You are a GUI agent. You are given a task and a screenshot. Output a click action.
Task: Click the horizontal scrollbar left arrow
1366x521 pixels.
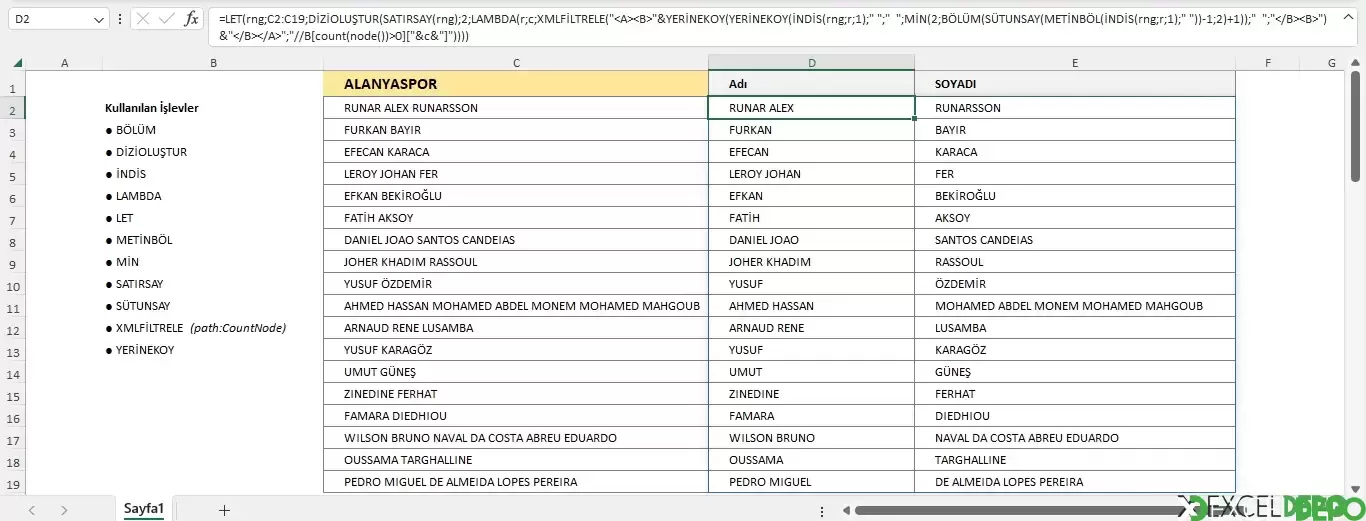pos(847,510)
